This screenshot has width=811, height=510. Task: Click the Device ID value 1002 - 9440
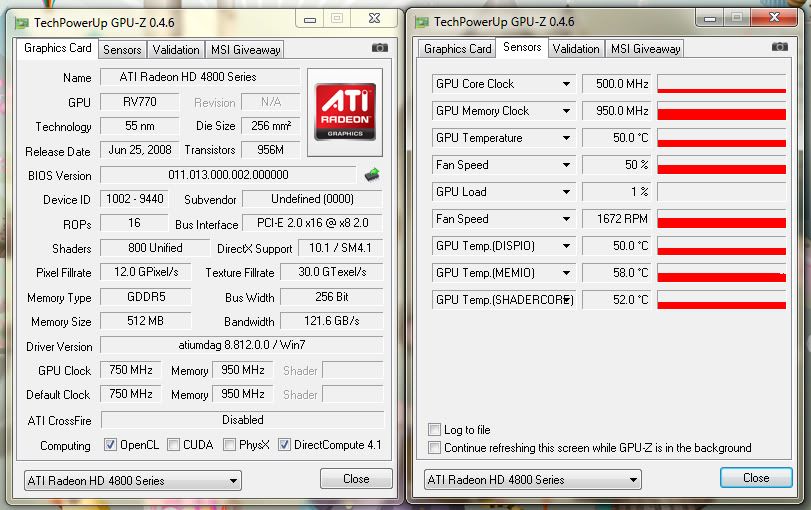tap(134, 199)
